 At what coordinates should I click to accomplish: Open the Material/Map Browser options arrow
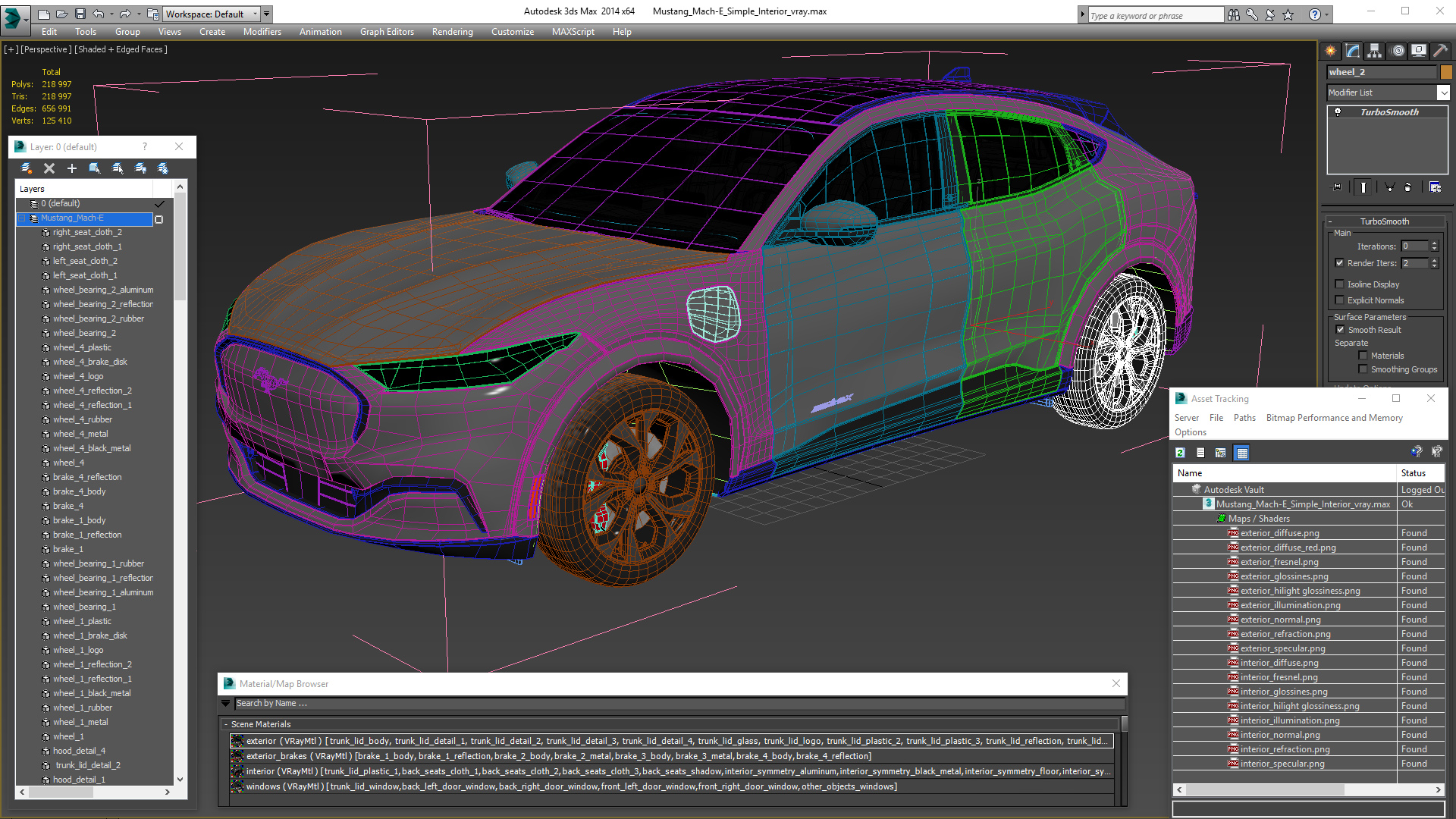click(x=225, y=703)
